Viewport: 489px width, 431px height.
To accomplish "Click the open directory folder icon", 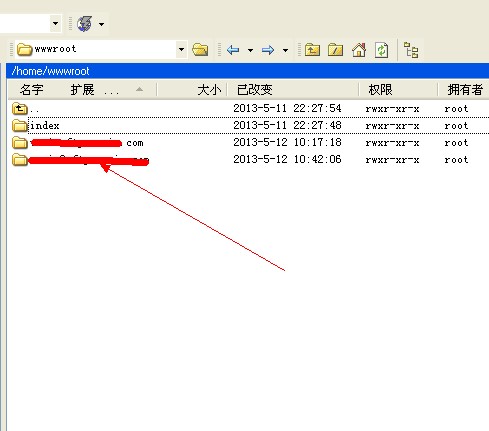I will [x=200, y=50].
